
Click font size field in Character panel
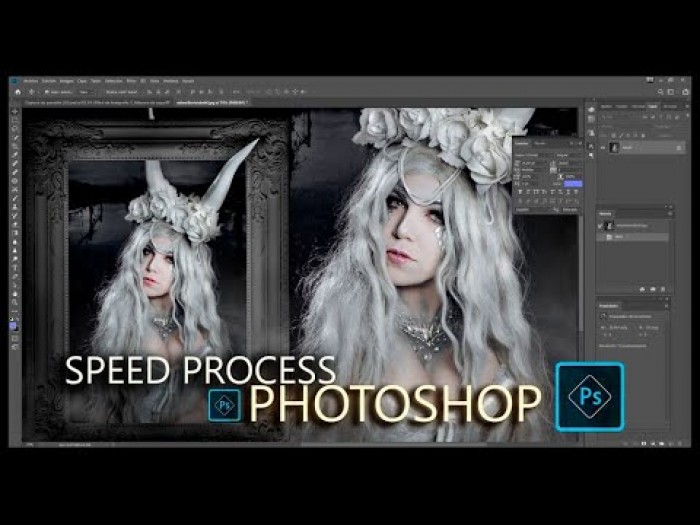533,164
